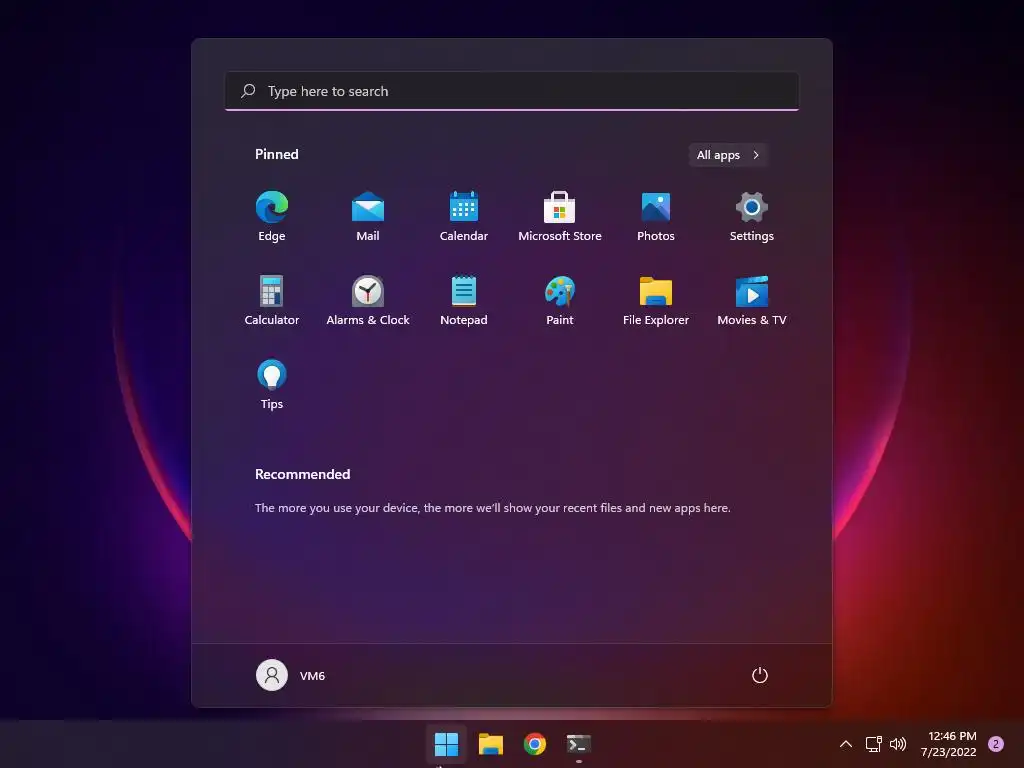Open clock showing 12:46 PM
Screen dimensions: 1024x768
click(x=948, y=744)
